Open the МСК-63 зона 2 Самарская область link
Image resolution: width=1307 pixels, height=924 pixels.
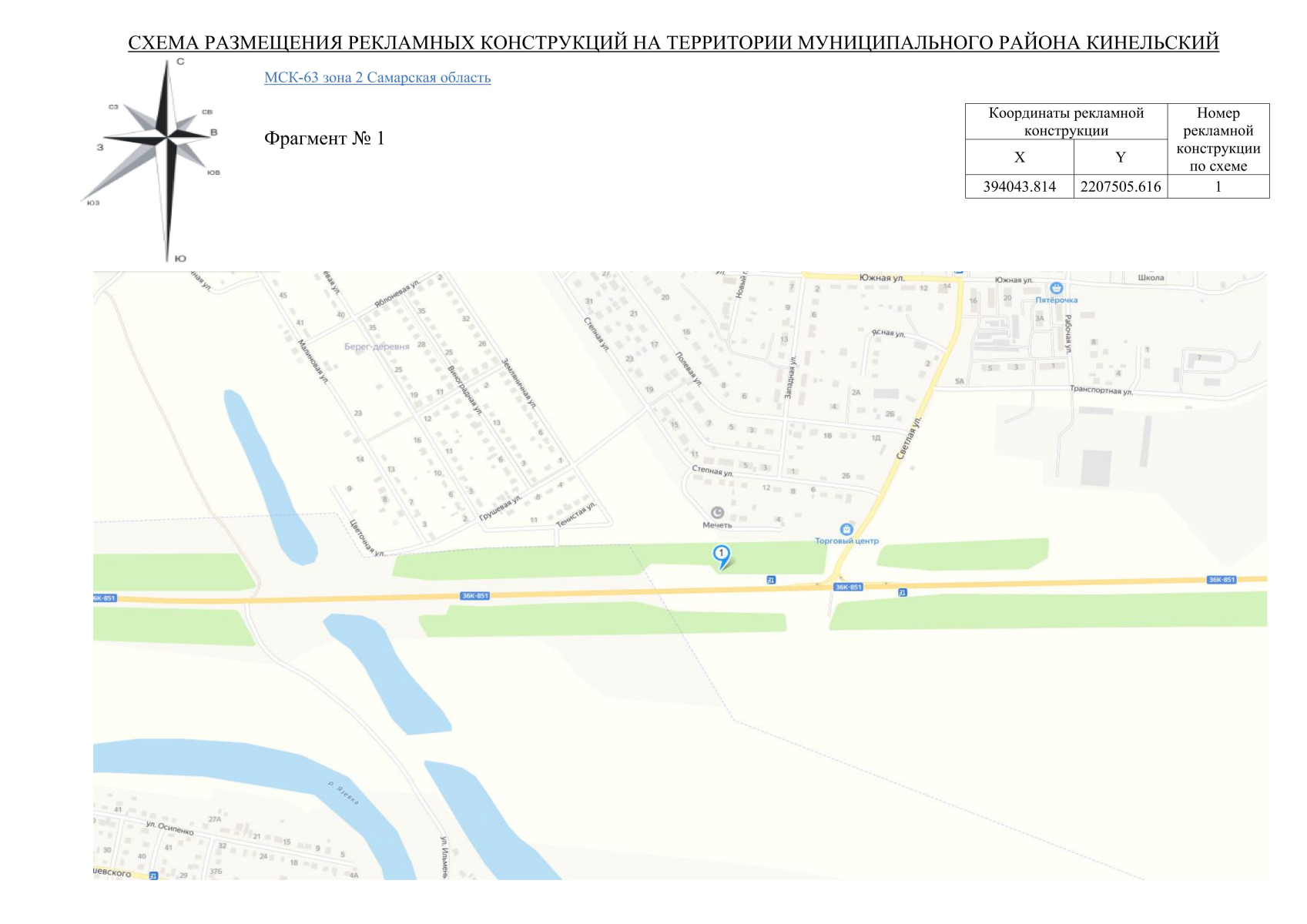(377, 78)
